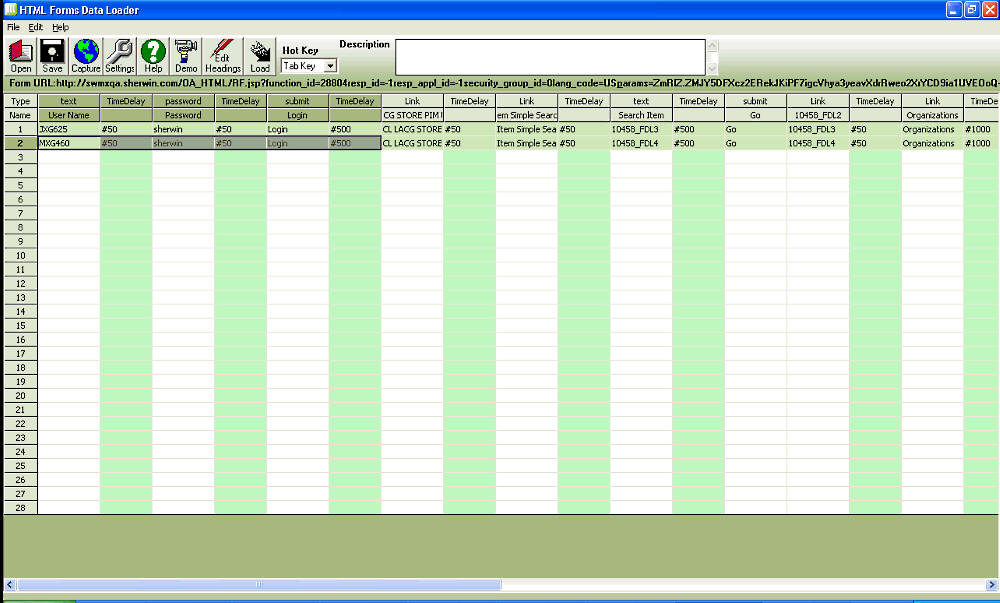The height and width of the screenshot is (603, 1000).
Task: Click the horizontal scrollbar thumb
Action: pyautogui.click(x=259, y=585)
